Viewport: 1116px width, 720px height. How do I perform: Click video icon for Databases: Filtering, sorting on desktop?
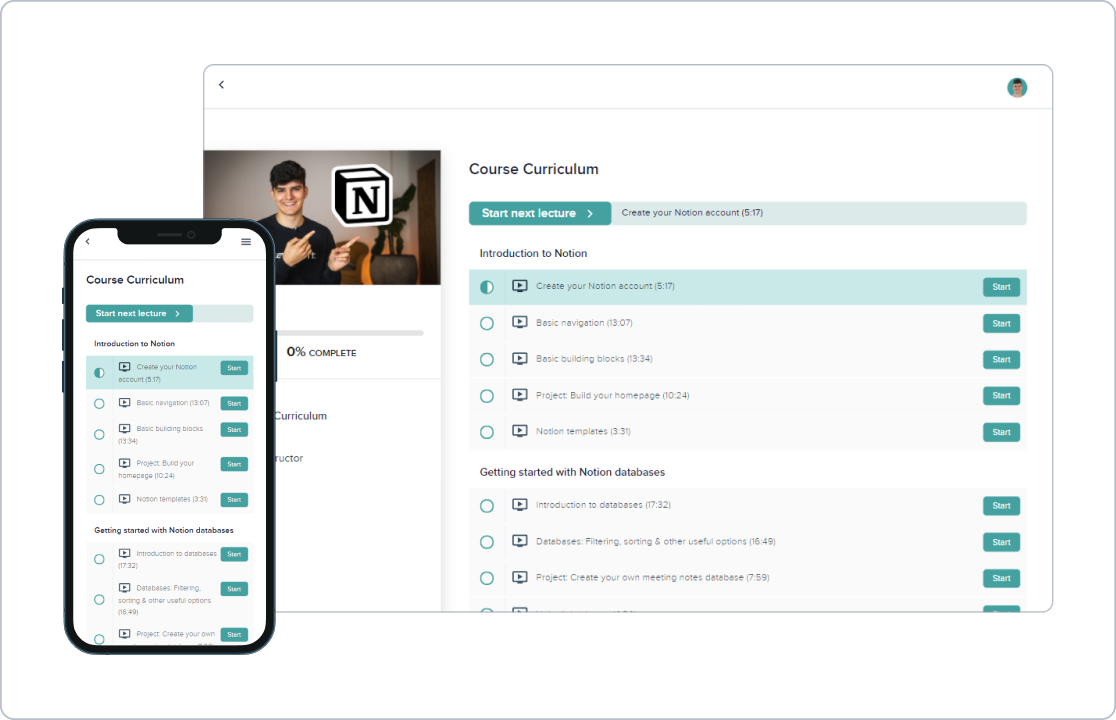pyautogui.click(x=520, y=541)
